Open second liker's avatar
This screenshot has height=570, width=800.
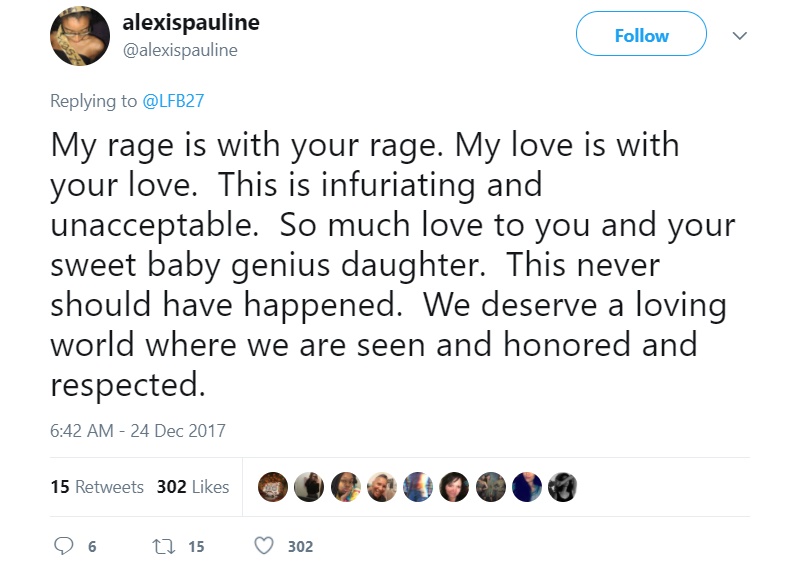(x=309, y=487)
